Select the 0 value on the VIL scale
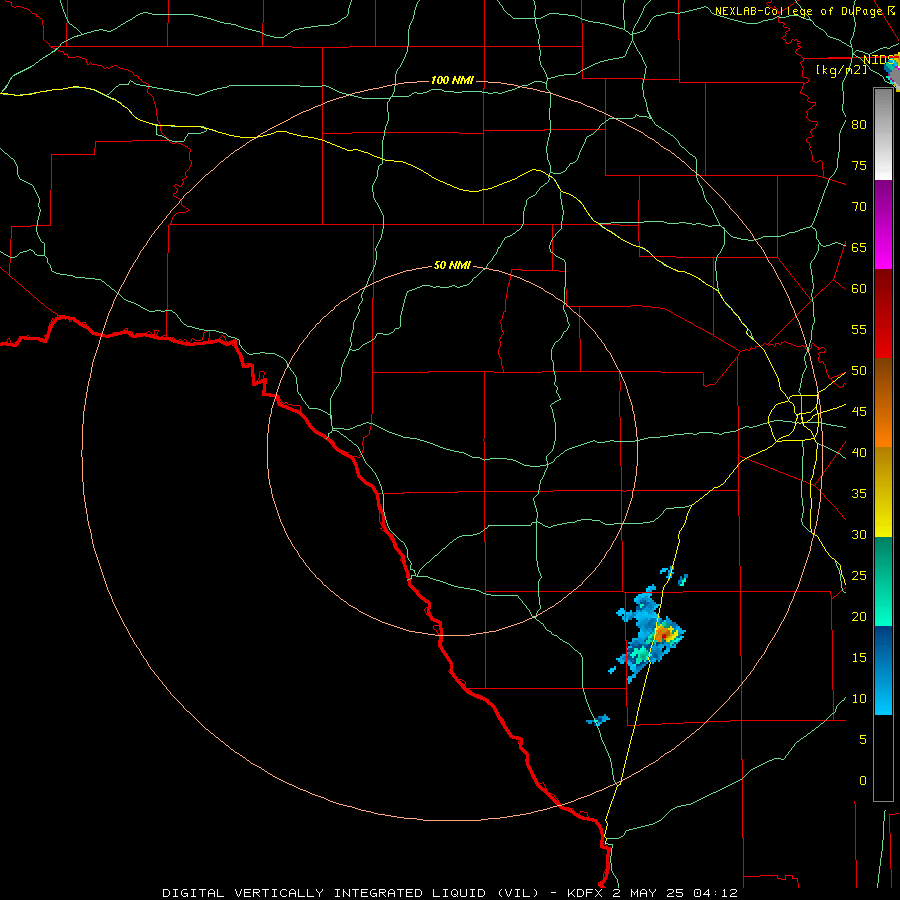Image resolution: width=900 pixels, height=900 pixels. pos(862,781)
